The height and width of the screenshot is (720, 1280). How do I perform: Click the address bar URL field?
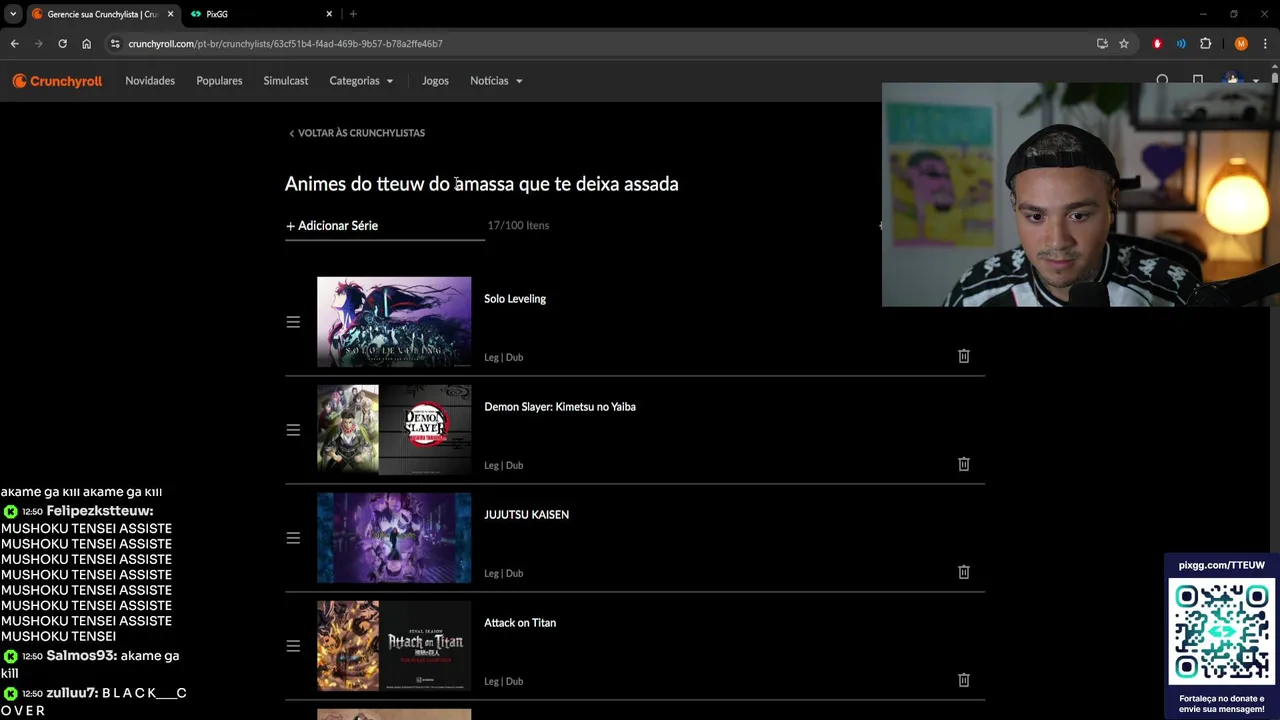pos(600,44)
